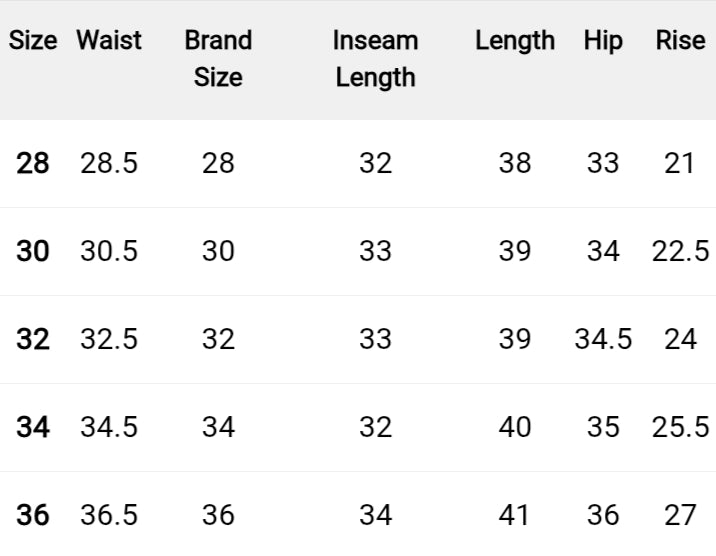Choose the bold size 32 row label
Screen dimensions: 716x556
[x=33, y=339]
